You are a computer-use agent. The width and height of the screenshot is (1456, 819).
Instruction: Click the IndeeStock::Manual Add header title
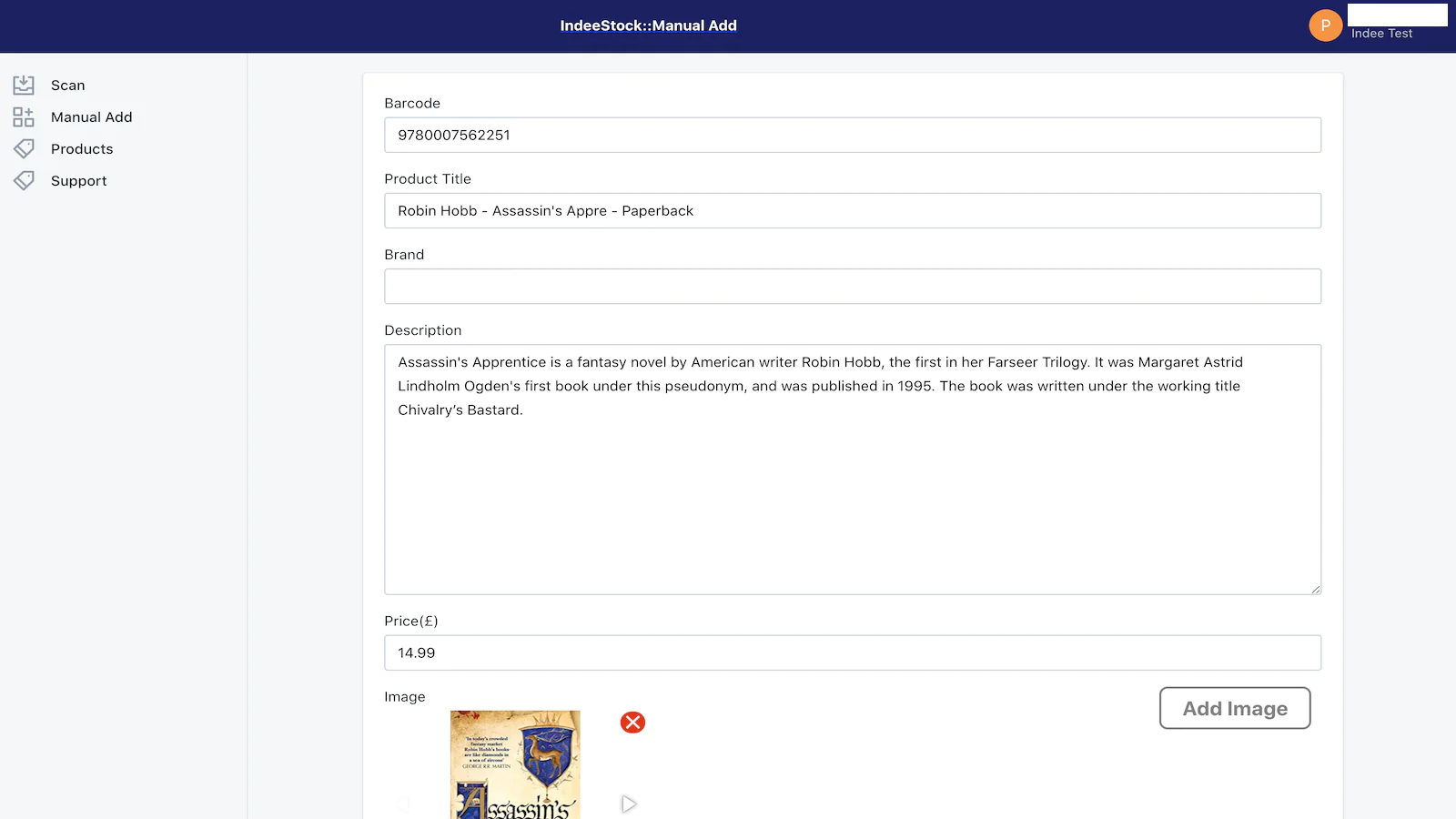coord(648,25)
